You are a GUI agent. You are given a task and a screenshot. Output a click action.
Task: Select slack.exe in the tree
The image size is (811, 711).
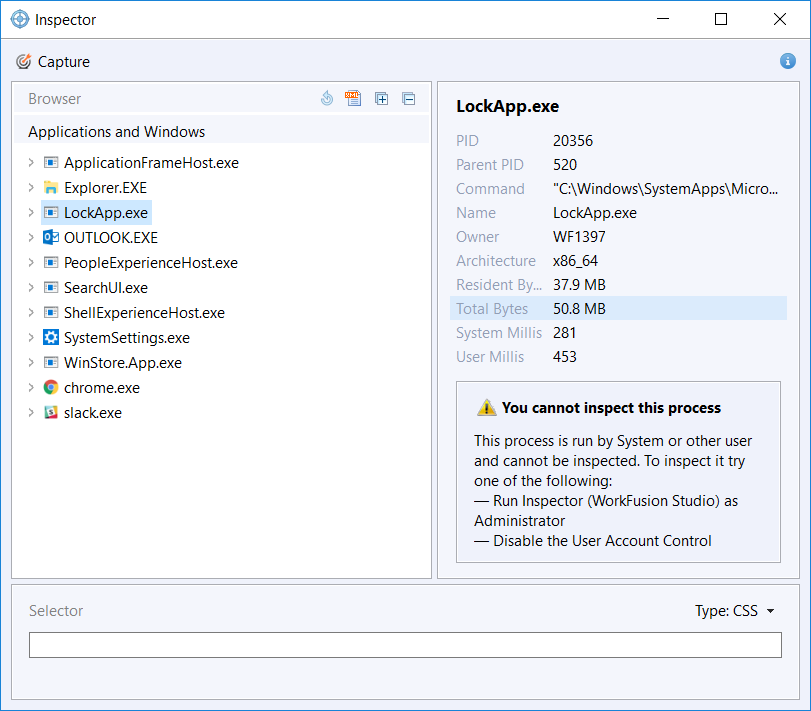93,413
